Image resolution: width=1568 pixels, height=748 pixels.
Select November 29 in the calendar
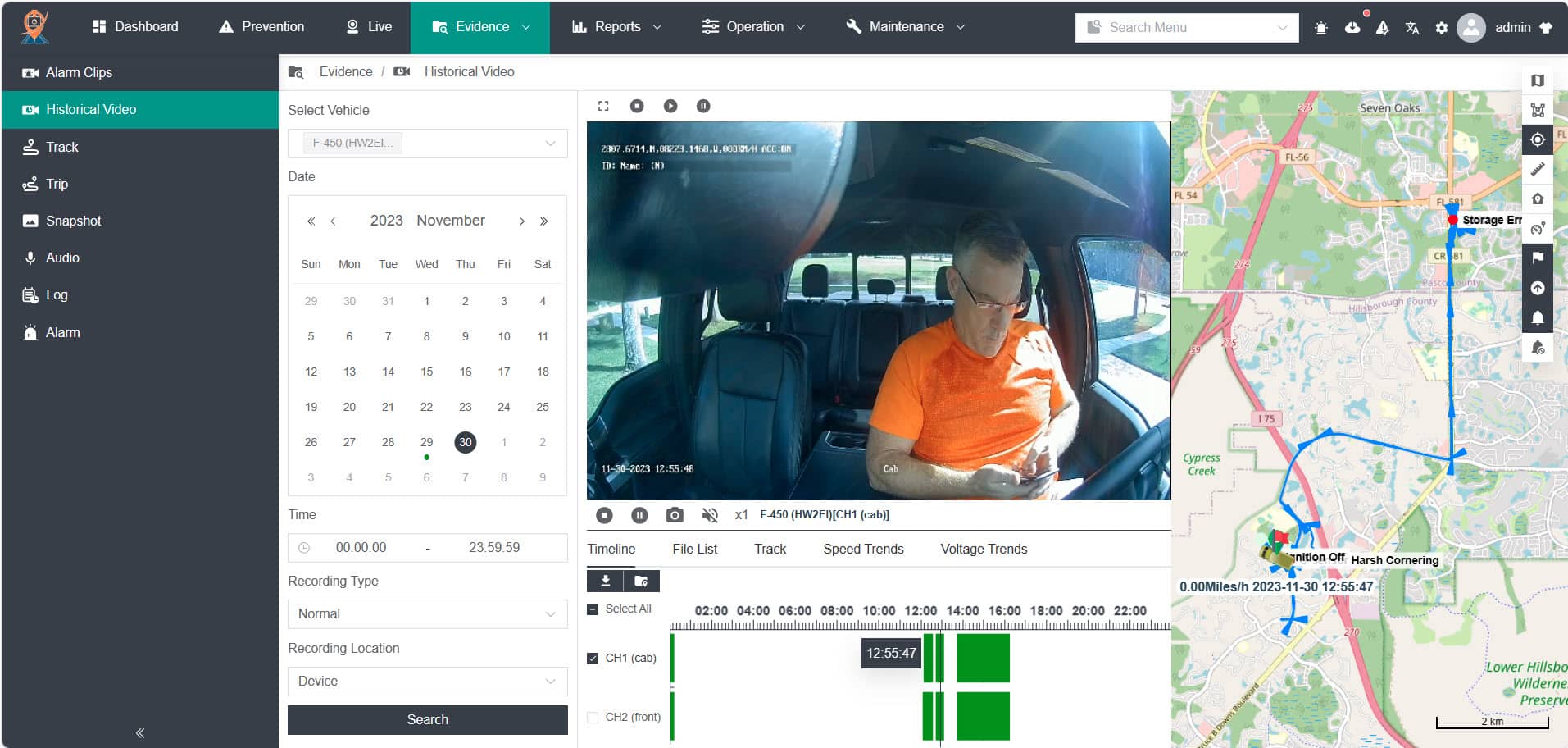426,442
